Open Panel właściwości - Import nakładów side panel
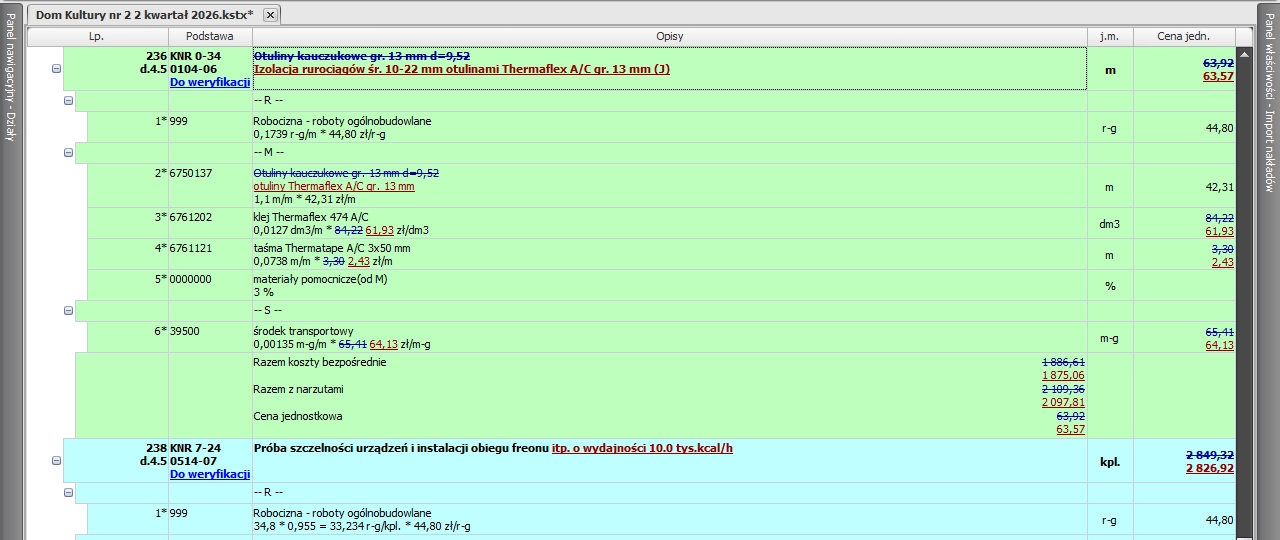 [1269, 104]
